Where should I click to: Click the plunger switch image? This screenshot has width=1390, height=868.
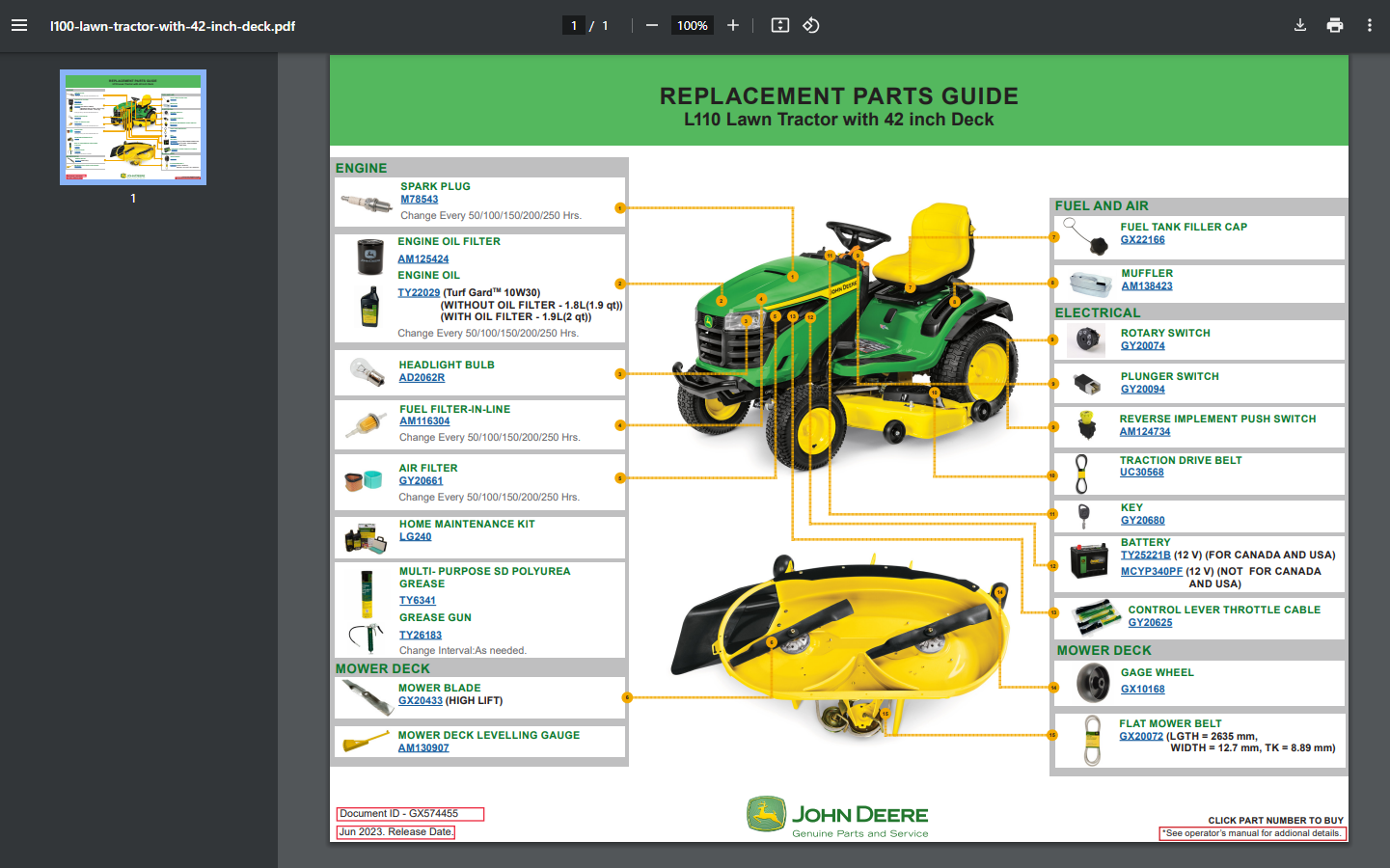(x=1087, y=385)
